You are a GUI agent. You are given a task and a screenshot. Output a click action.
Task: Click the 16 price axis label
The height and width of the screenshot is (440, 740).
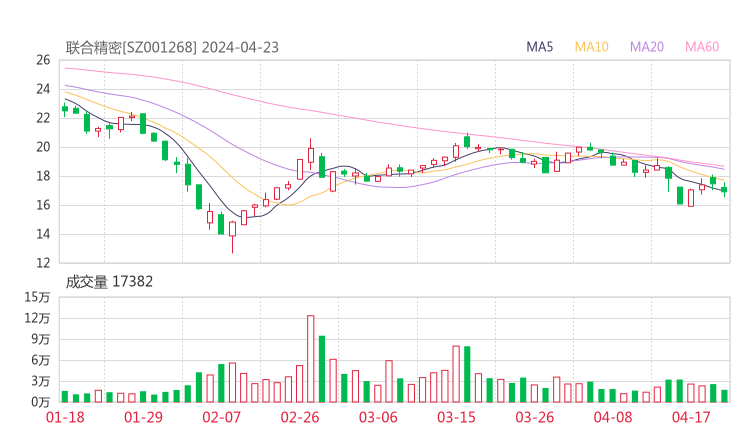click(43, 205)
